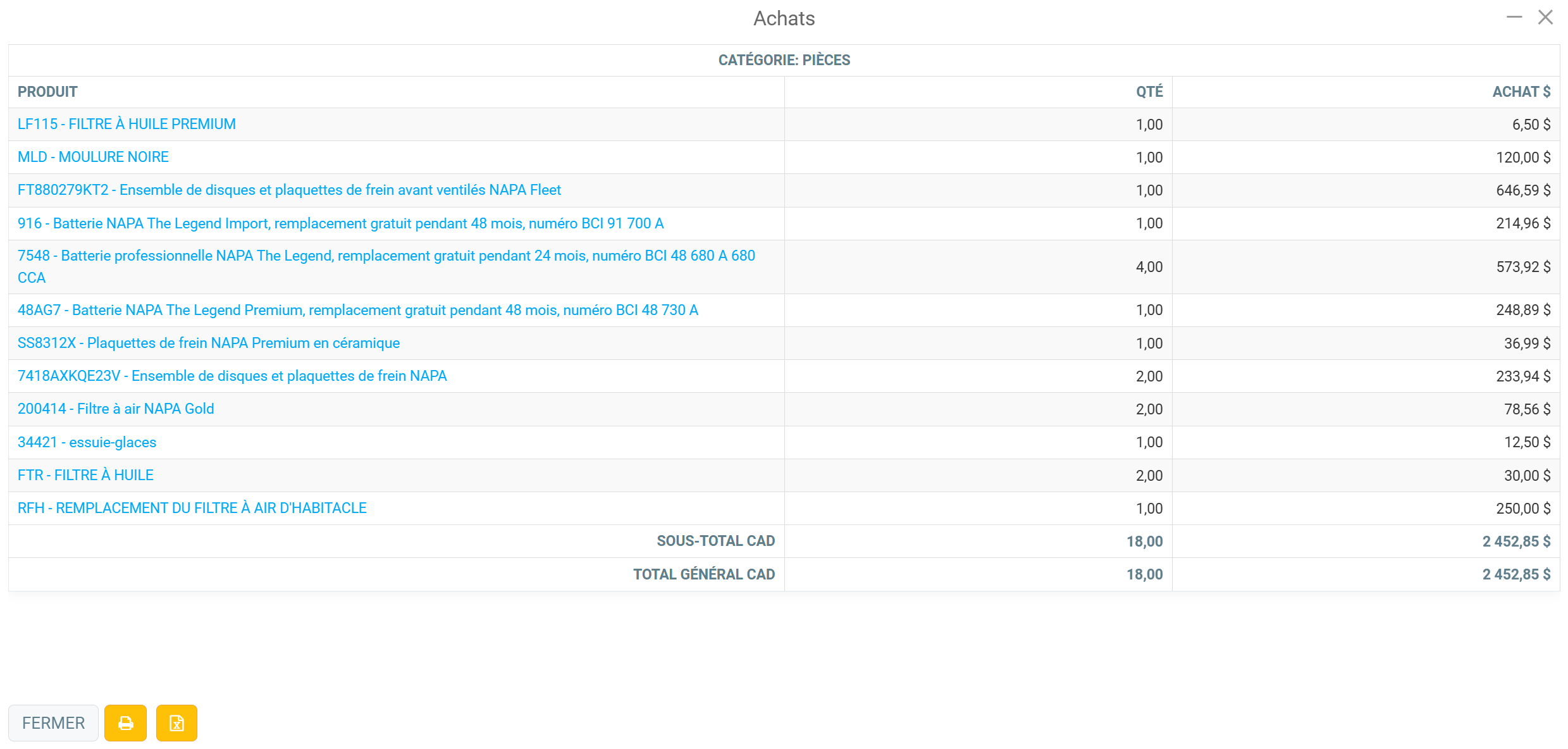Click the CATÉGORIE: PIÈCES heading
The width and height of the screenshot is (1568, 749).
coord(784,60)
